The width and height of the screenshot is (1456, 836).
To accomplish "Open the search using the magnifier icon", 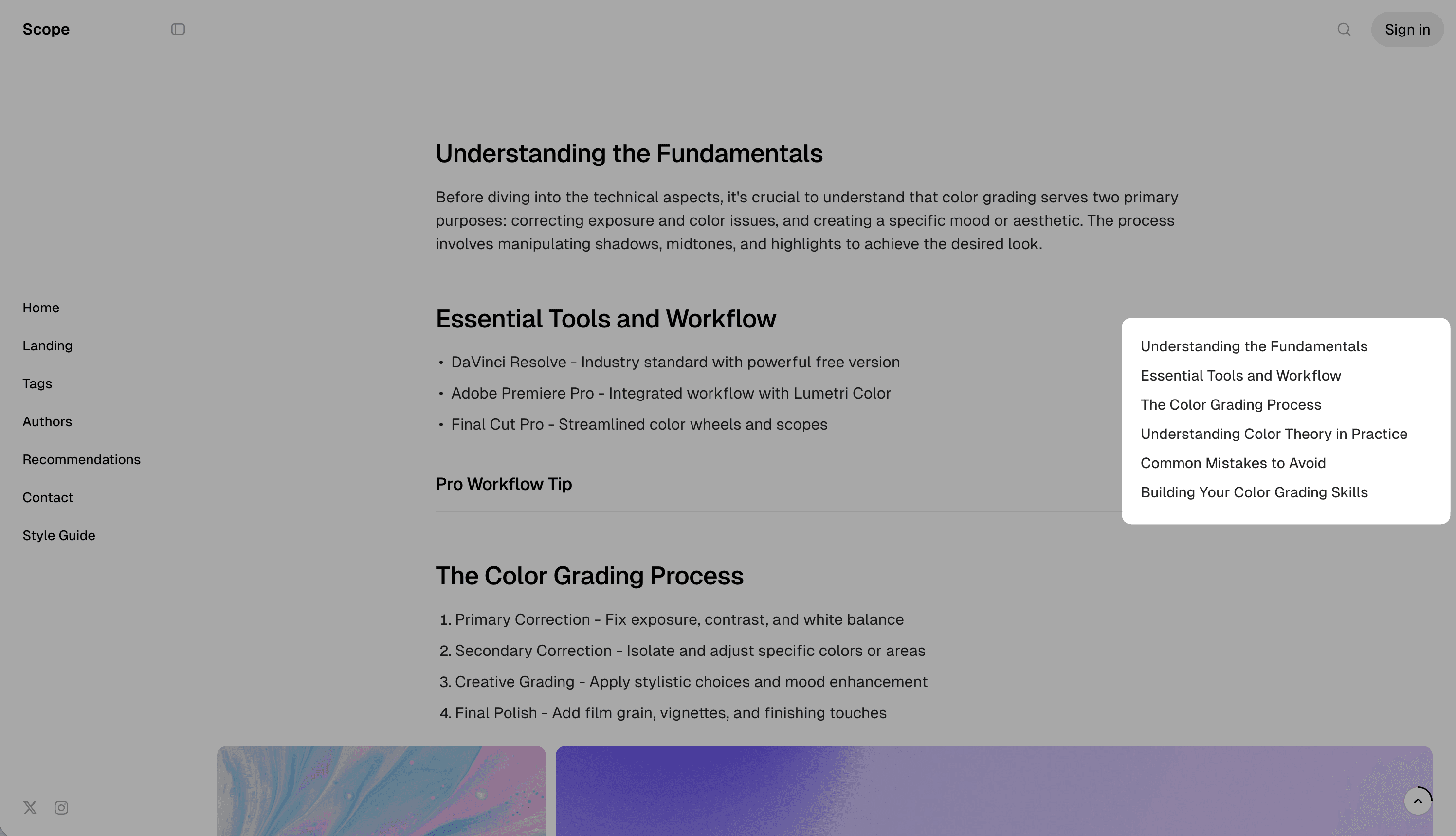I will tap(1344, 29).
